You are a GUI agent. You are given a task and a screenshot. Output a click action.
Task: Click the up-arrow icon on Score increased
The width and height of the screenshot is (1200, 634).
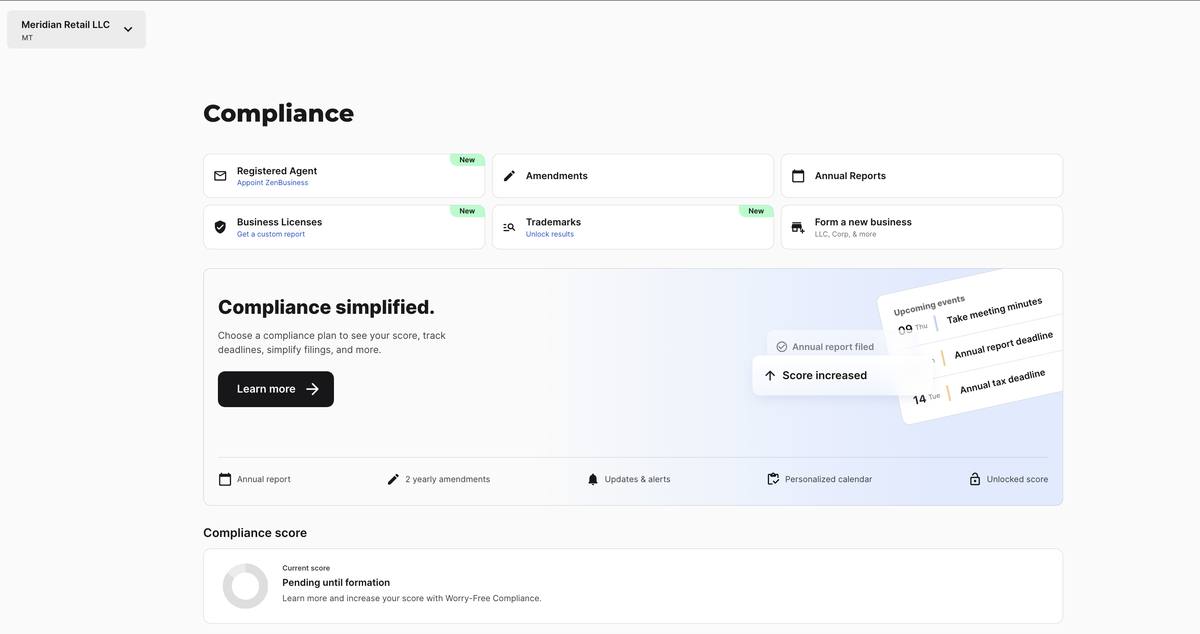click(770, 376)
